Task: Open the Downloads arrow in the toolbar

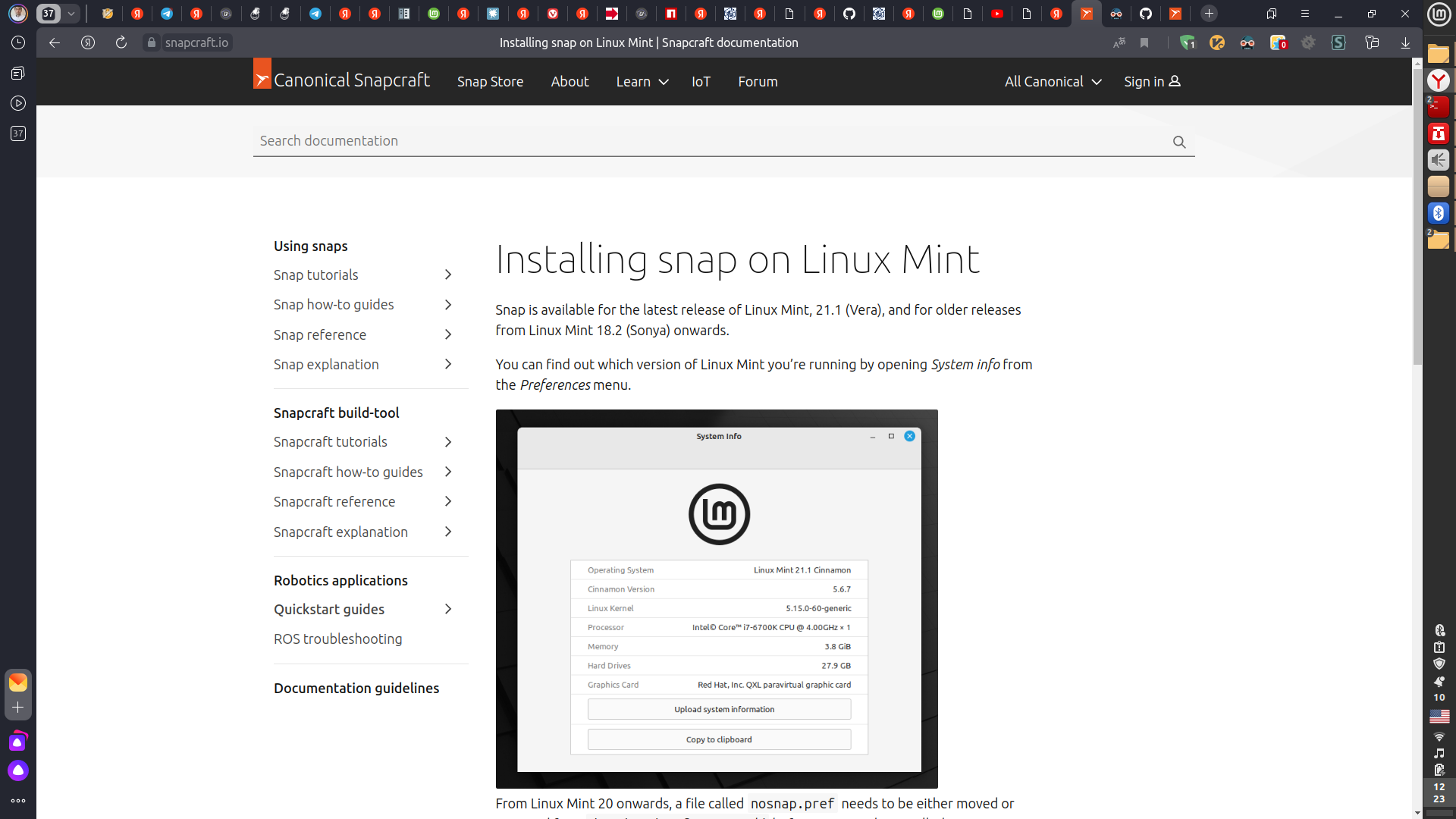Action: pos(1407,43)
